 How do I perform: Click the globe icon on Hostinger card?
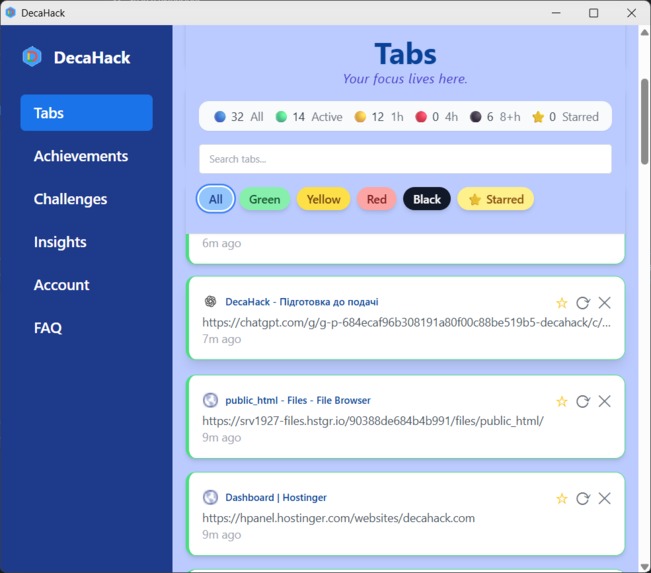210,497
